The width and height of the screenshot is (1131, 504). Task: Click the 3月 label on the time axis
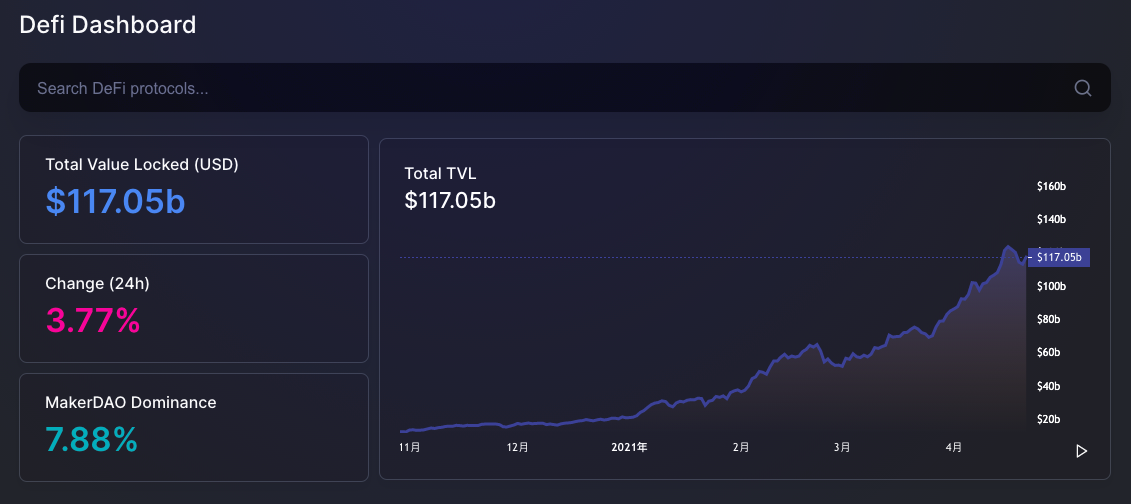pyautogui.click(x=842, y=448)
